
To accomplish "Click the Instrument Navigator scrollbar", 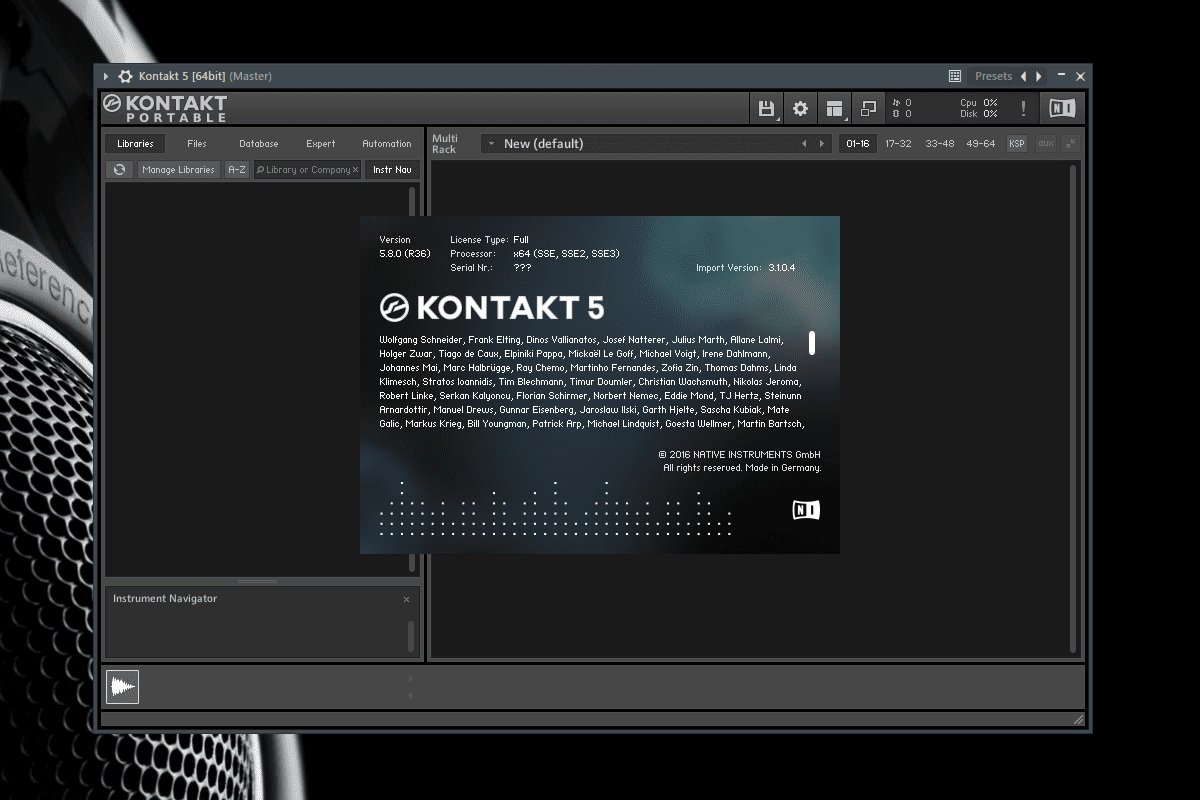I will tap(411, 637).
